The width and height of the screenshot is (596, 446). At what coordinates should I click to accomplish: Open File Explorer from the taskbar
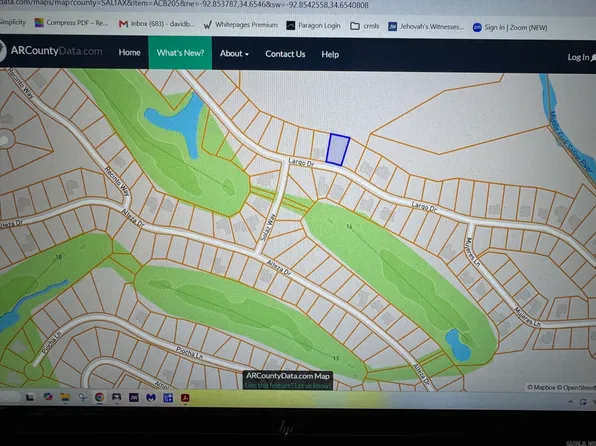(x=65, y=397)
